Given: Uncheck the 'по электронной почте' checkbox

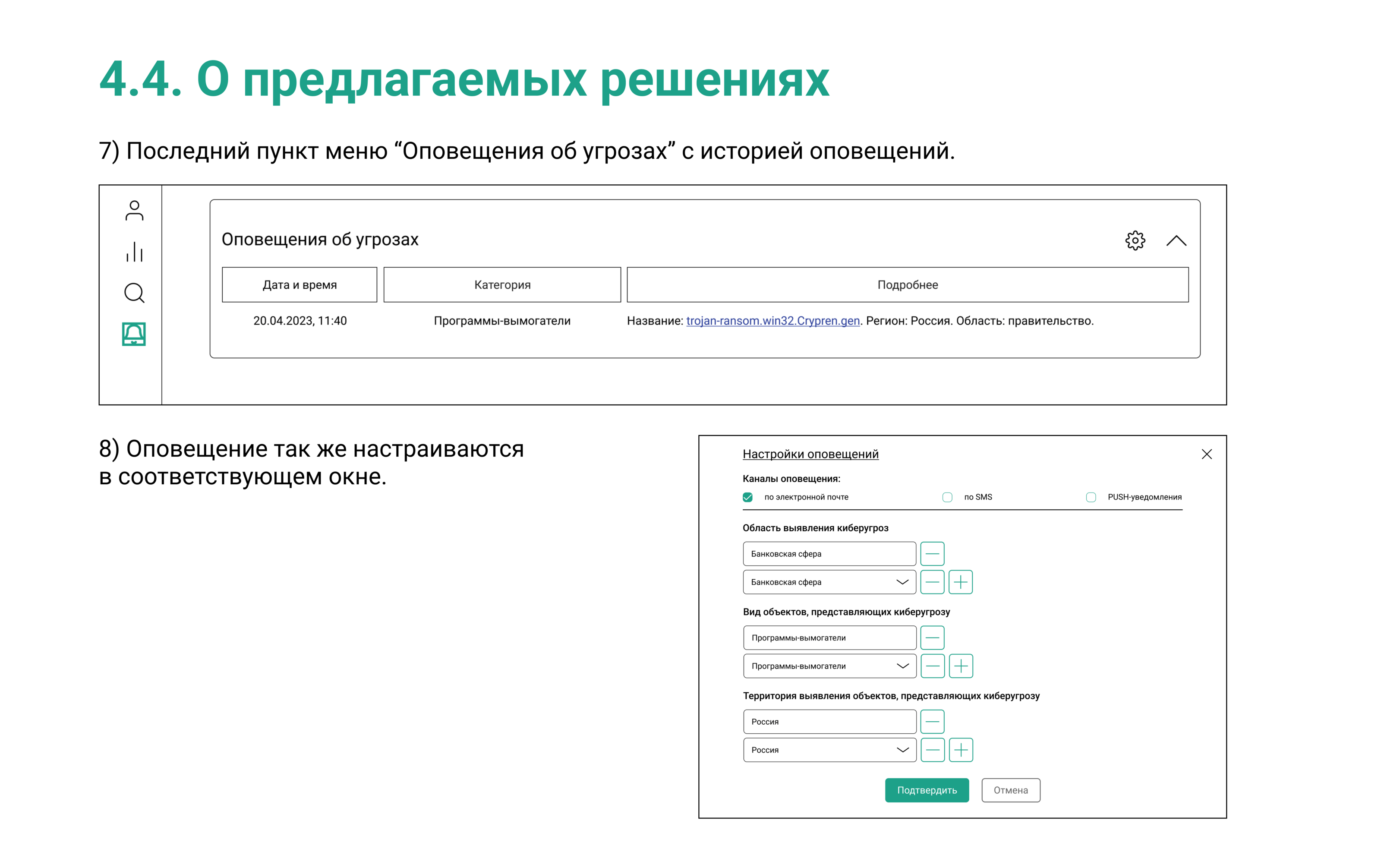Looking at the screenshot, I should tap(748, 497).
